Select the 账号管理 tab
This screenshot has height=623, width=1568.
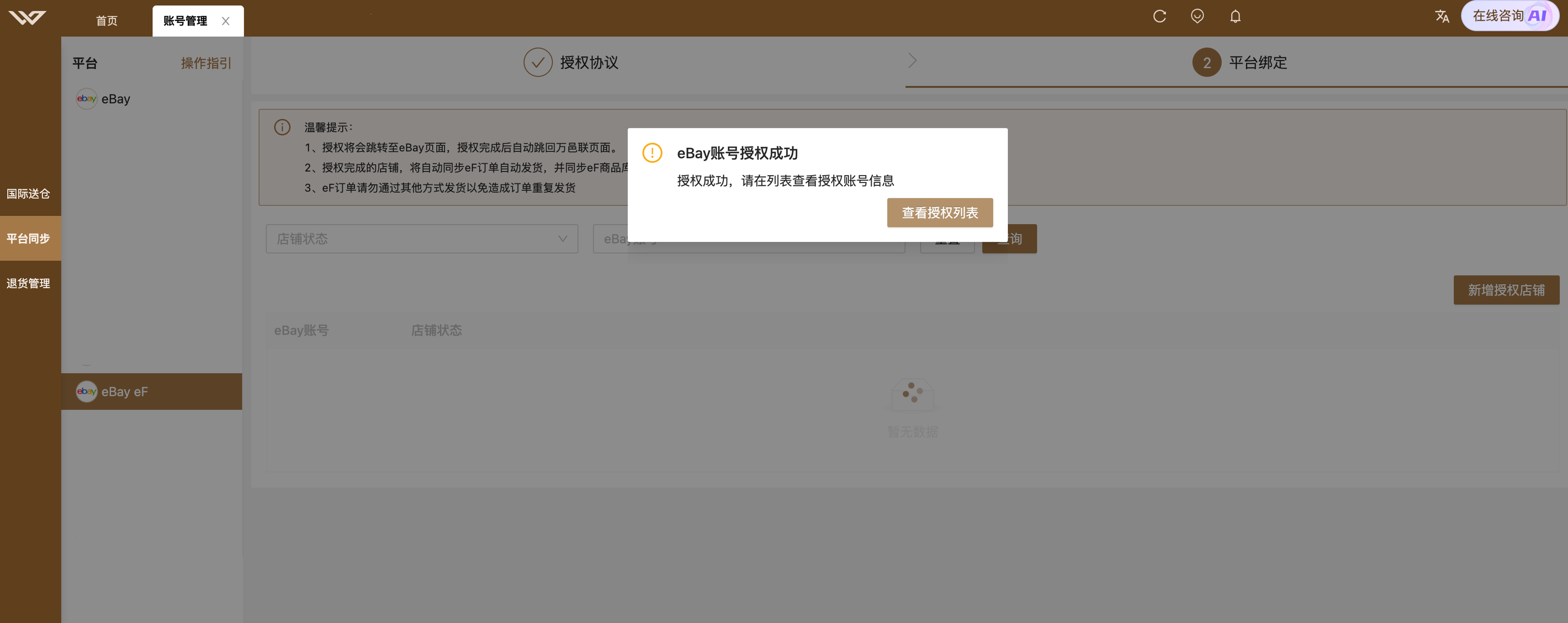tap(185, 21)
